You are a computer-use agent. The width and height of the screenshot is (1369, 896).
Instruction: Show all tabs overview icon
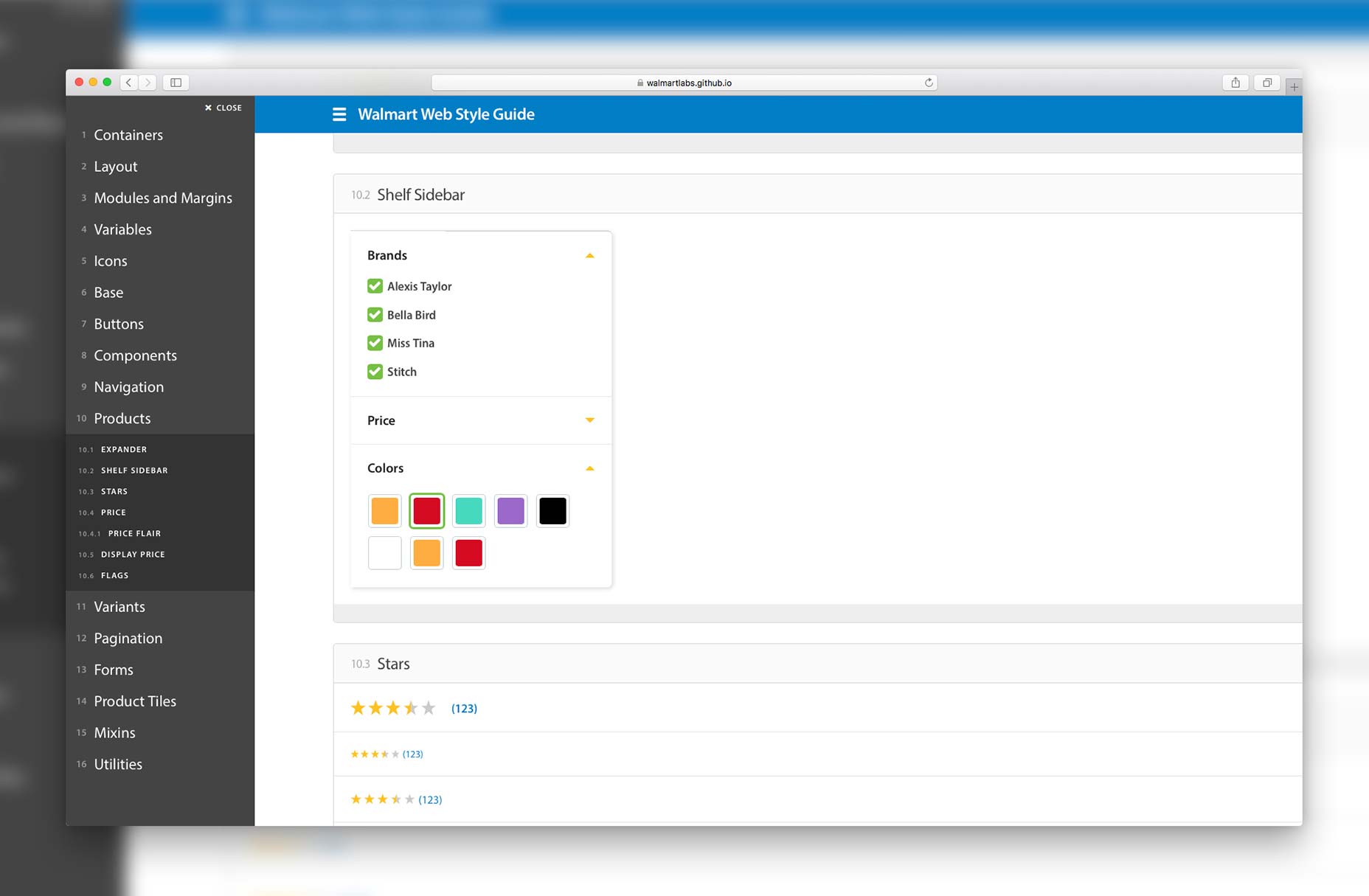tap(1267, 83)
